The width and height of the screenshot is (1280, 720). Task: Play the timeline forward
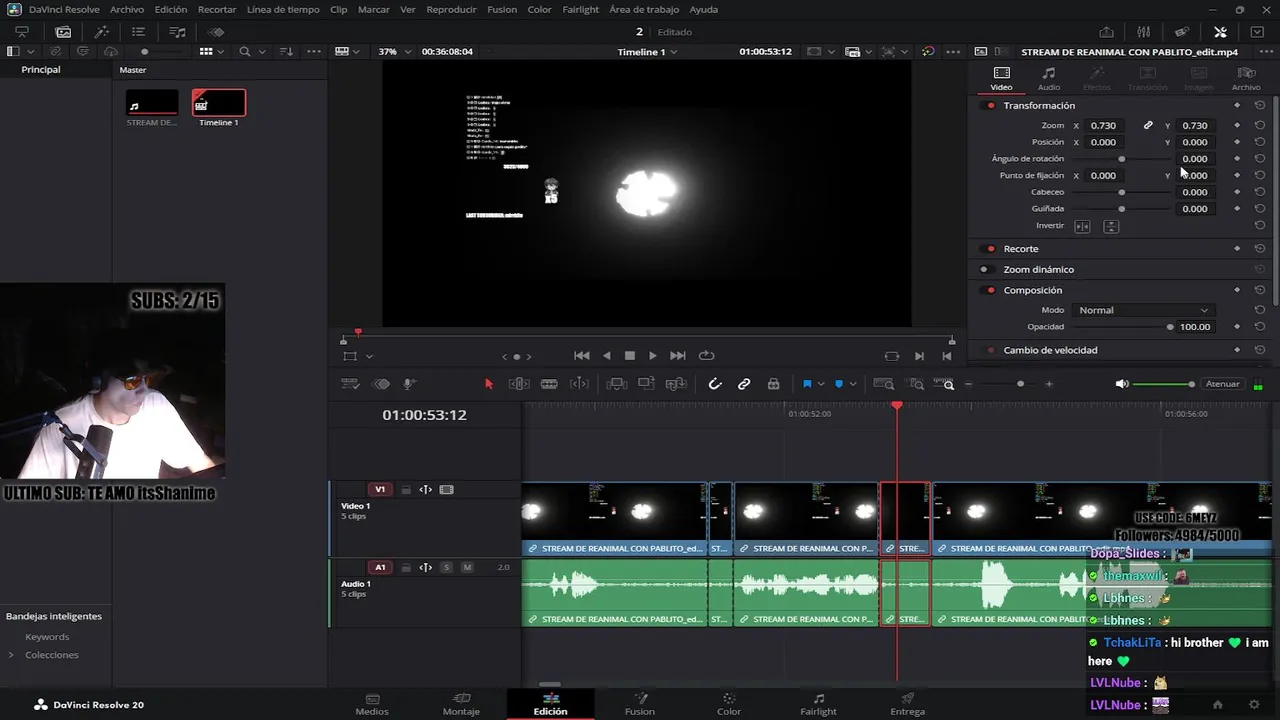653,356
